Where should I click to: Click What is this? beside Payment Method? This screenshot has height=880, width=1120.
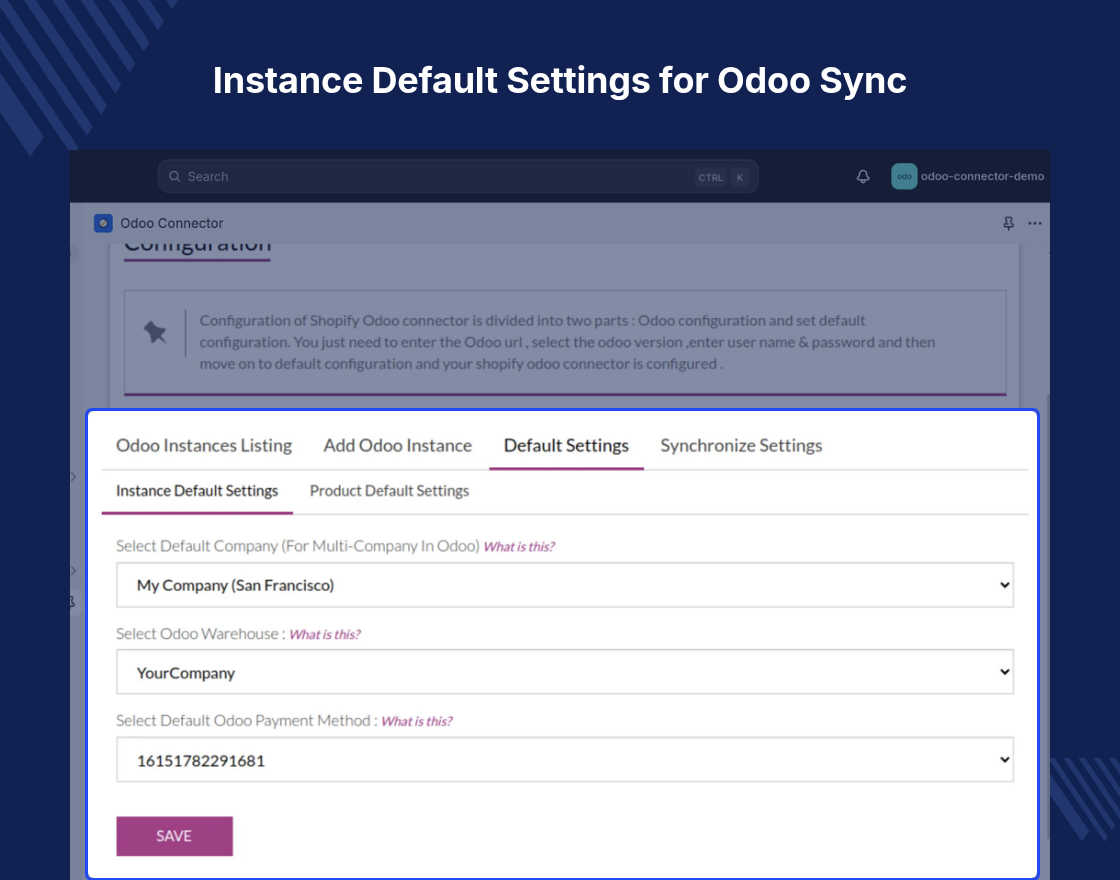tap(417, 722)
